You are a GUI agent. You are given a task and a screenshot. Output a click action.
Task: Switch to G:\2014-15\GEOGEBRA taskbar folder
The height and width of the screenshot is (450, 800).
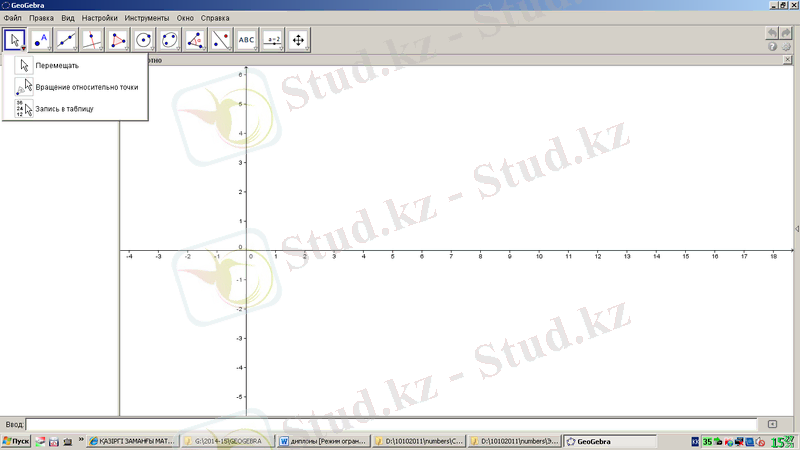tap(228, 441)
